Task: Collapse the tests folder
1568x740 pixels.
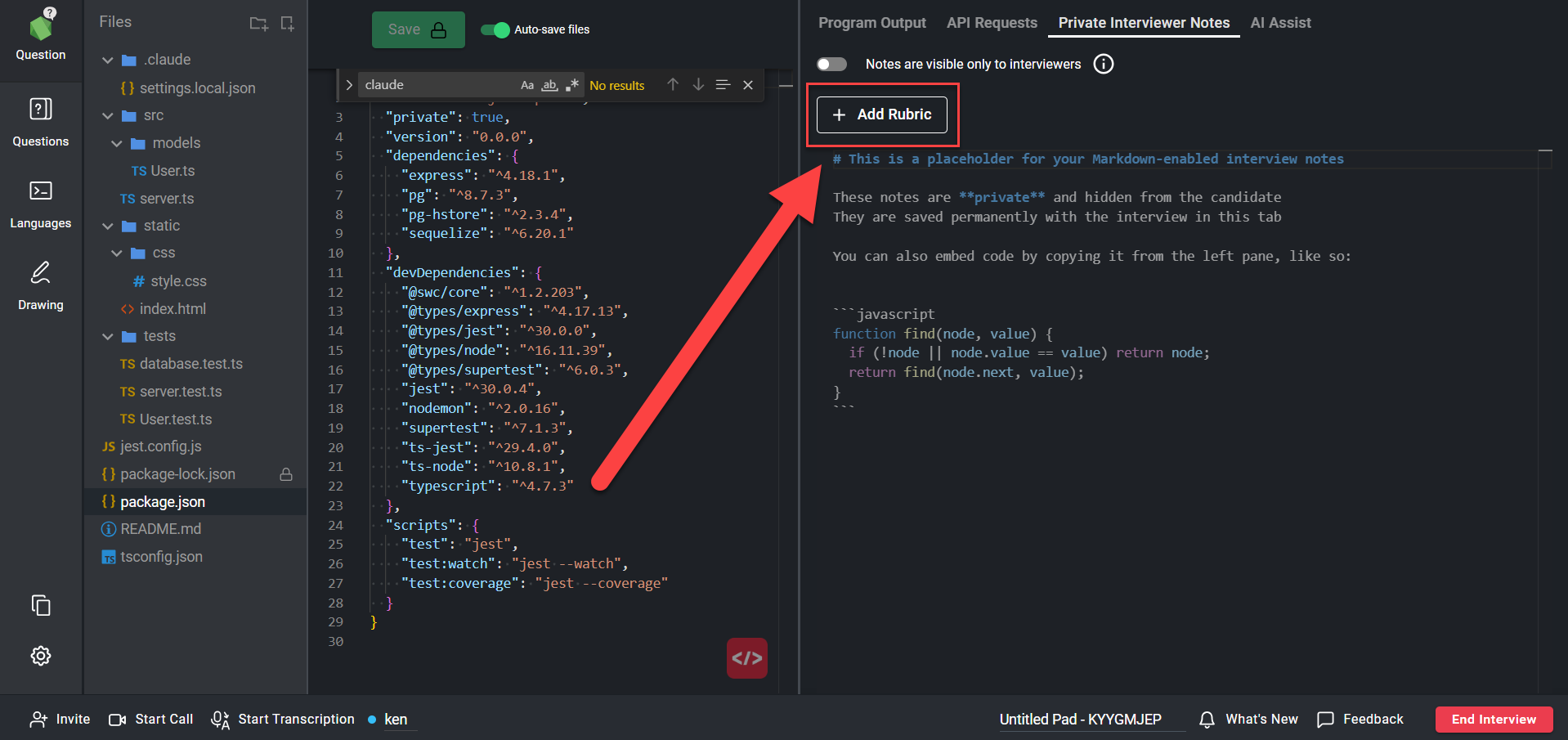Action: click(x=108, y=336)
